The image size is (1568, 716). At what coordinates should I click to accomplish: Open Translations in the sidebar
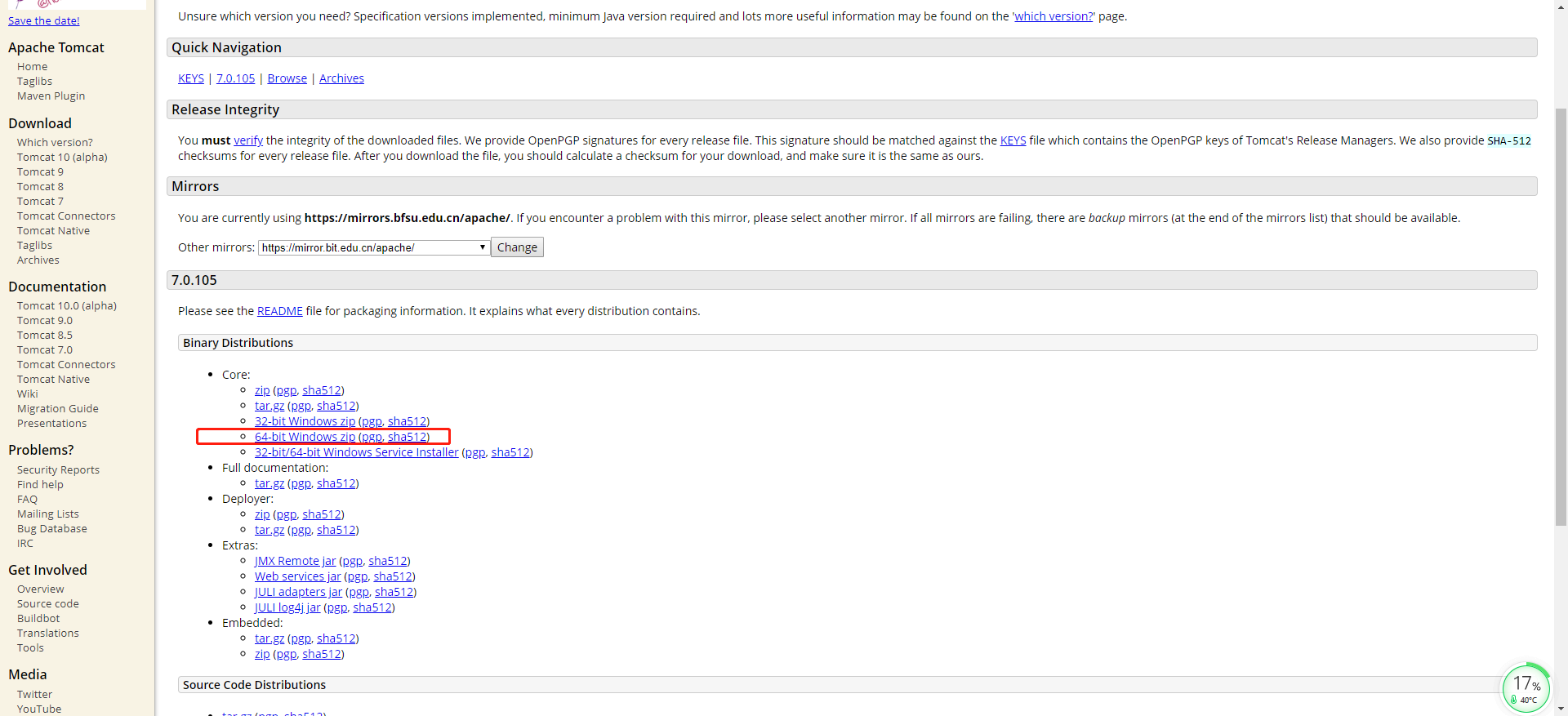[x=48, y=634]
